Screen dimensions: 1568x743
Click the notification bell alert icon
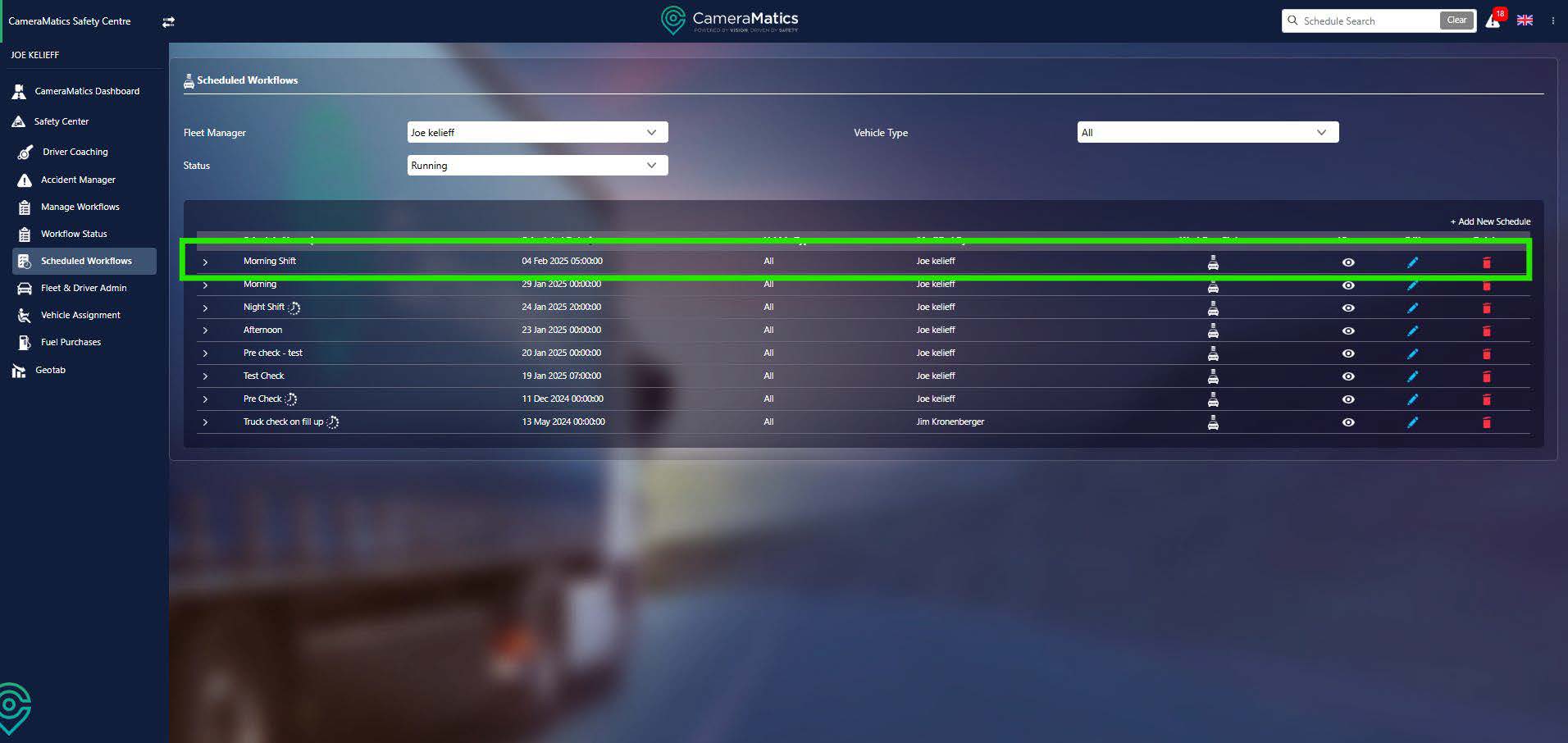[x=1493, y=21]
